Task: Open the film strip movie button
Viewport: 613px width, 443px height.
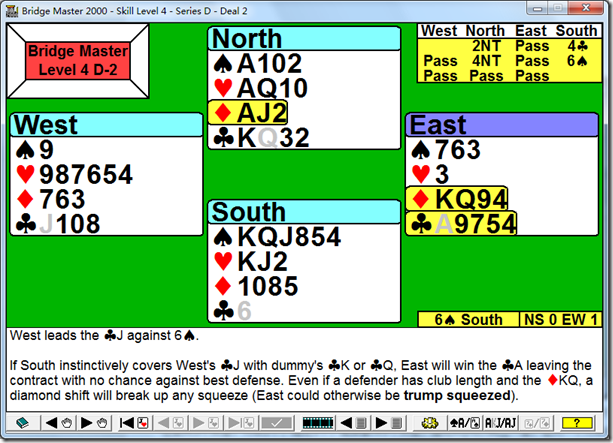Action: (318, 423)
